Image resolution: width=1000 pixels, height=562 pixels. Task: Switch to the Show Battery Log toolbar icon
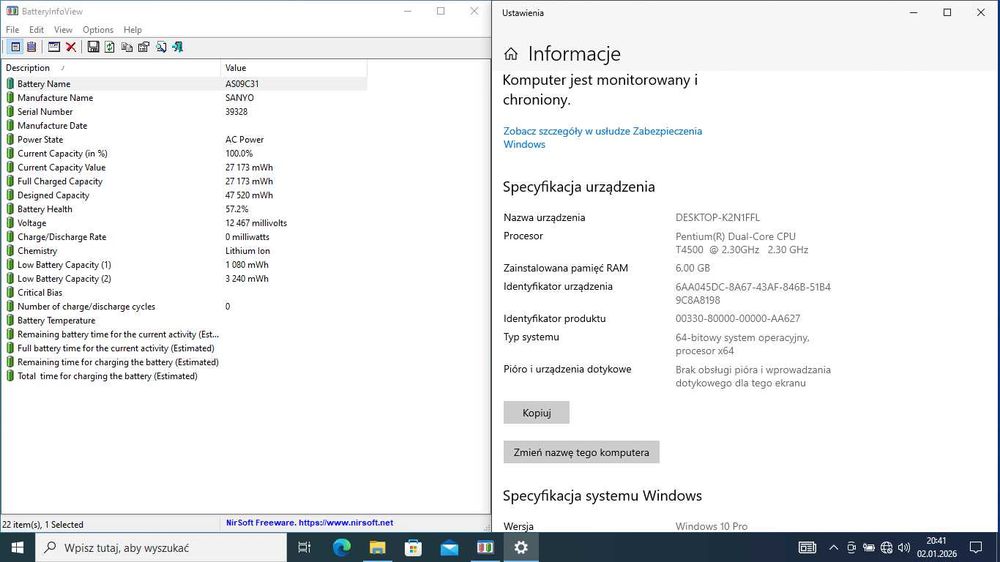[31, 47]
